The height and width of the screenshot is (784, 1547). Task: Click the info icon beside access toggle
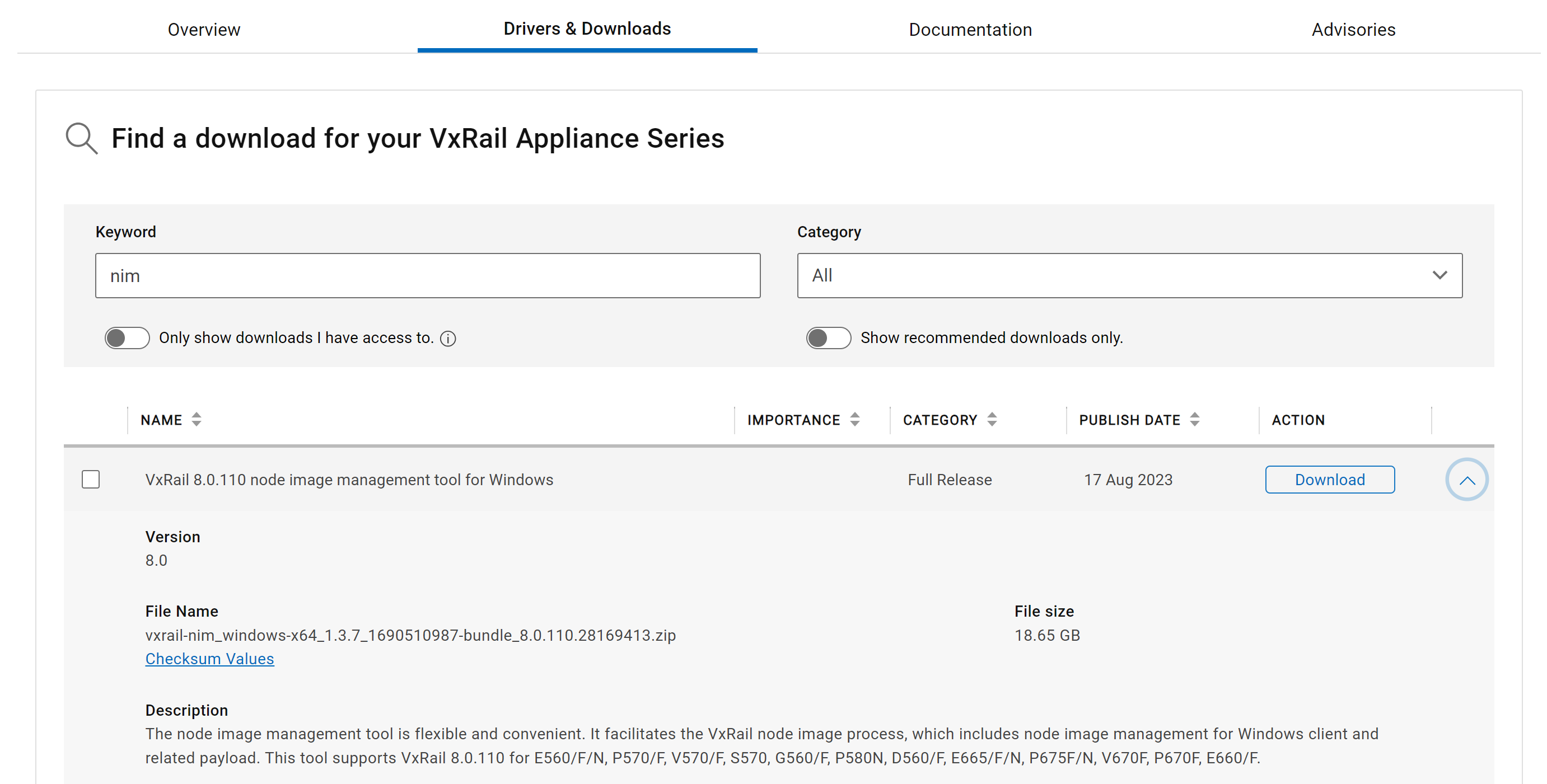pyautogui.click(x=448, y=339)
